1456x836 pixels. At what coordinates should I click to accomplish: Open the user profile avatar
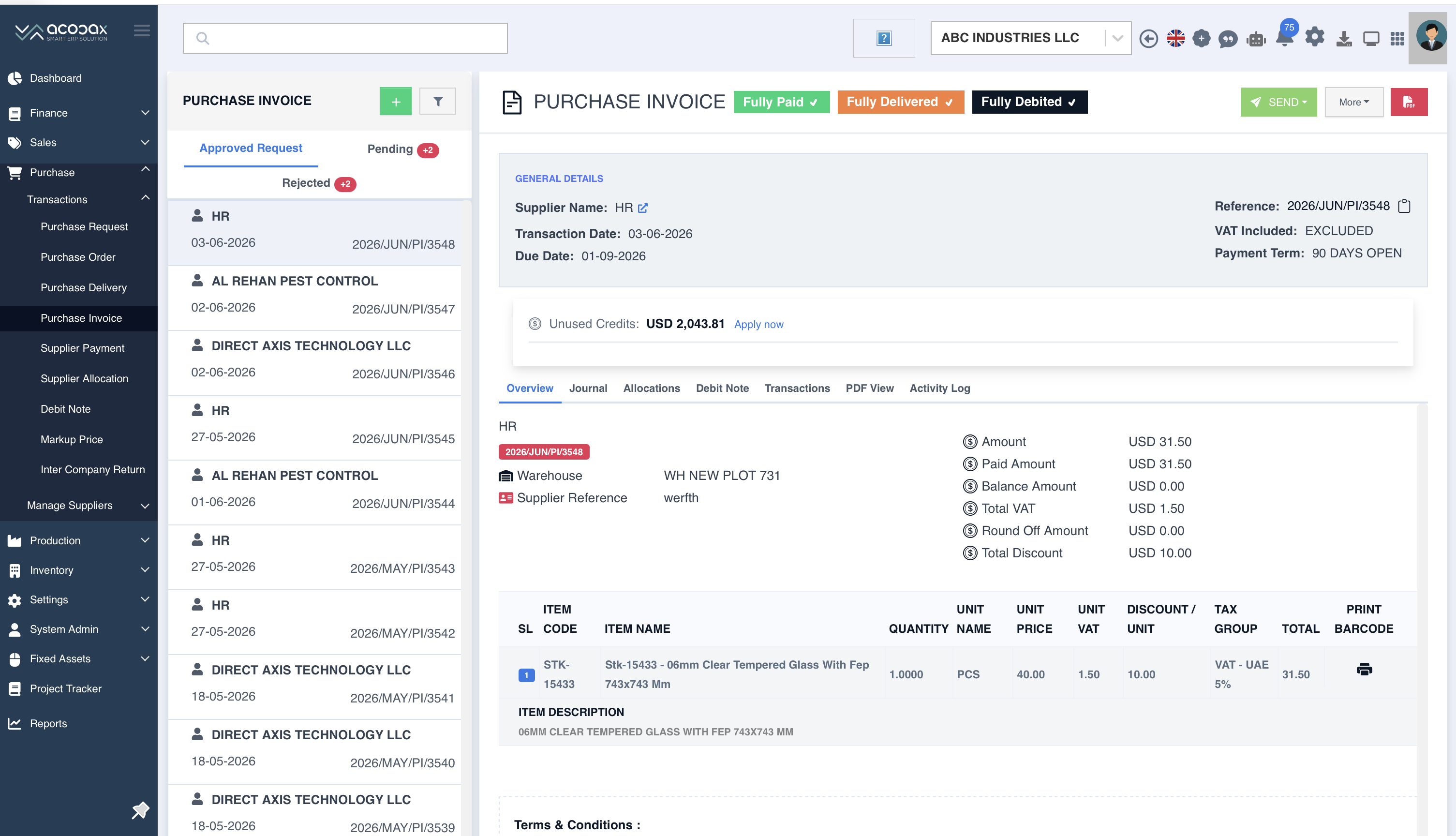(1431, 36)
